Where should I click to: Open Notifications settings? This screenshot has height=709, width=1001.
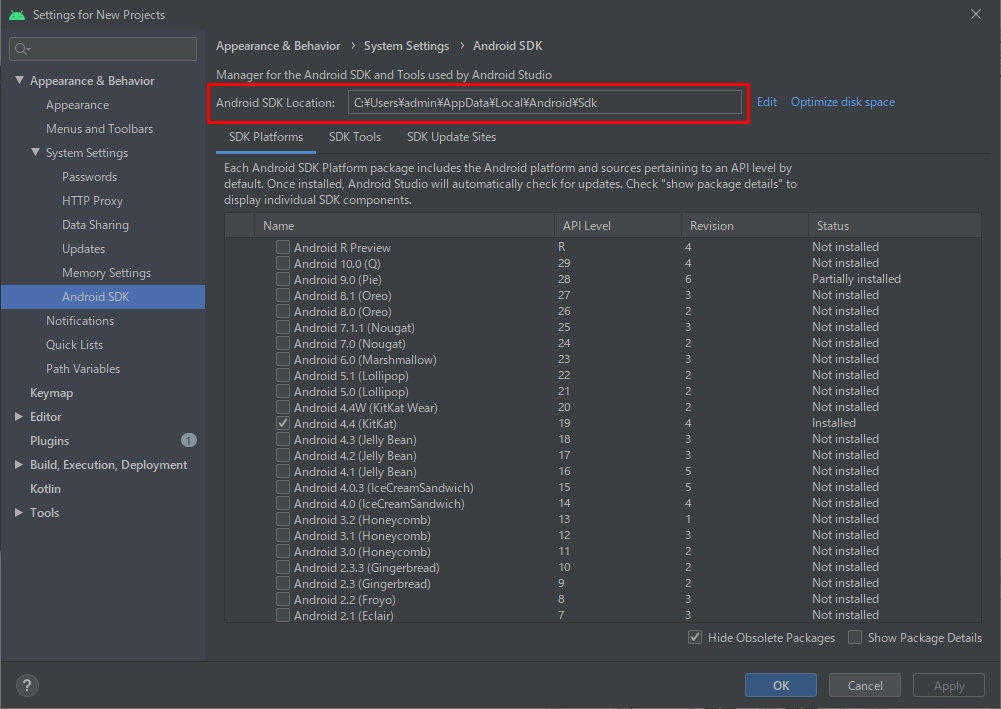pyautogui.click(x=80, y=321)
